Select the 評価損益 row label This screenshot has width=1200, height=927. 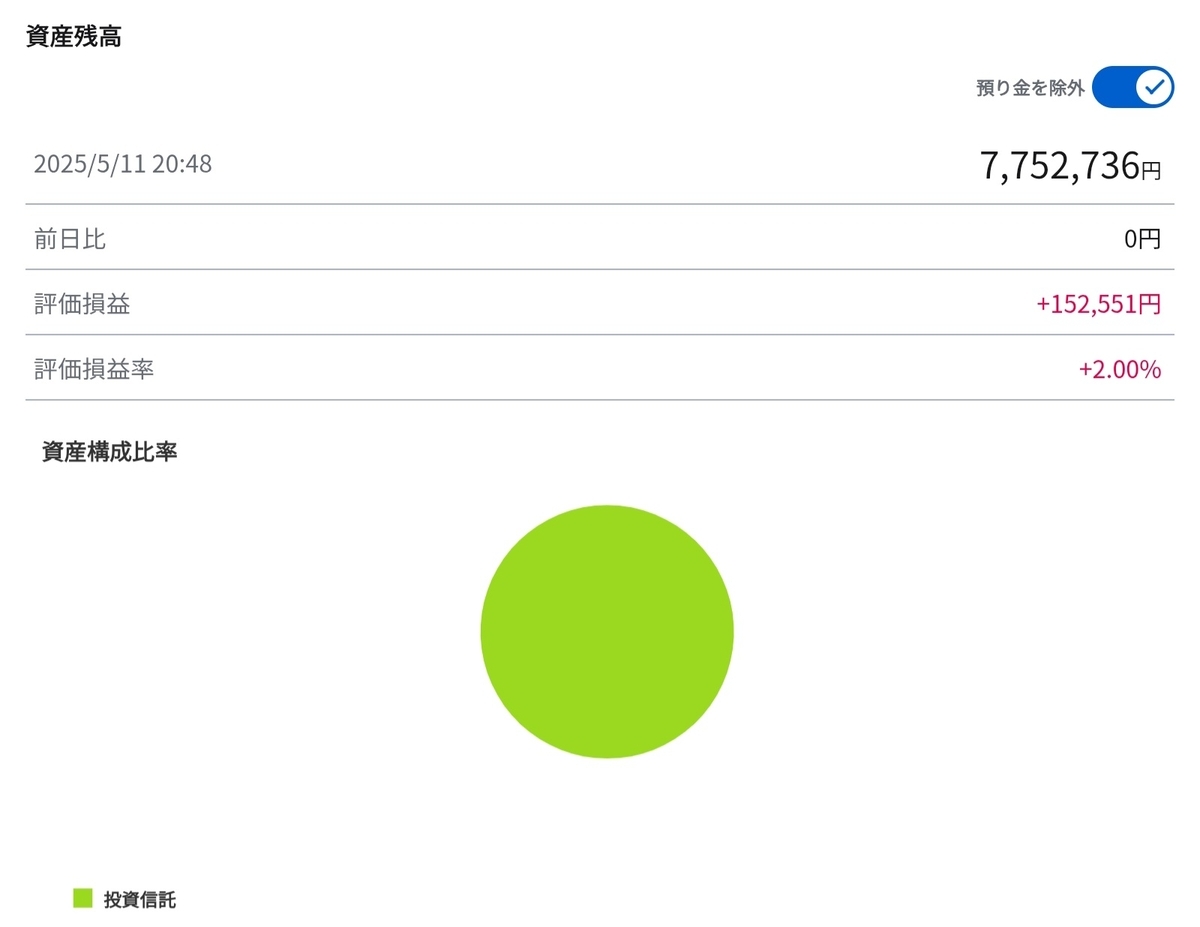point(82,304)
